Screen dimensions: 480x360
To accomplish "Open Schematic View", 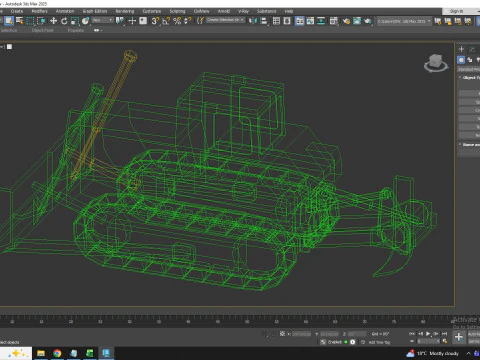I will point(321,21).
